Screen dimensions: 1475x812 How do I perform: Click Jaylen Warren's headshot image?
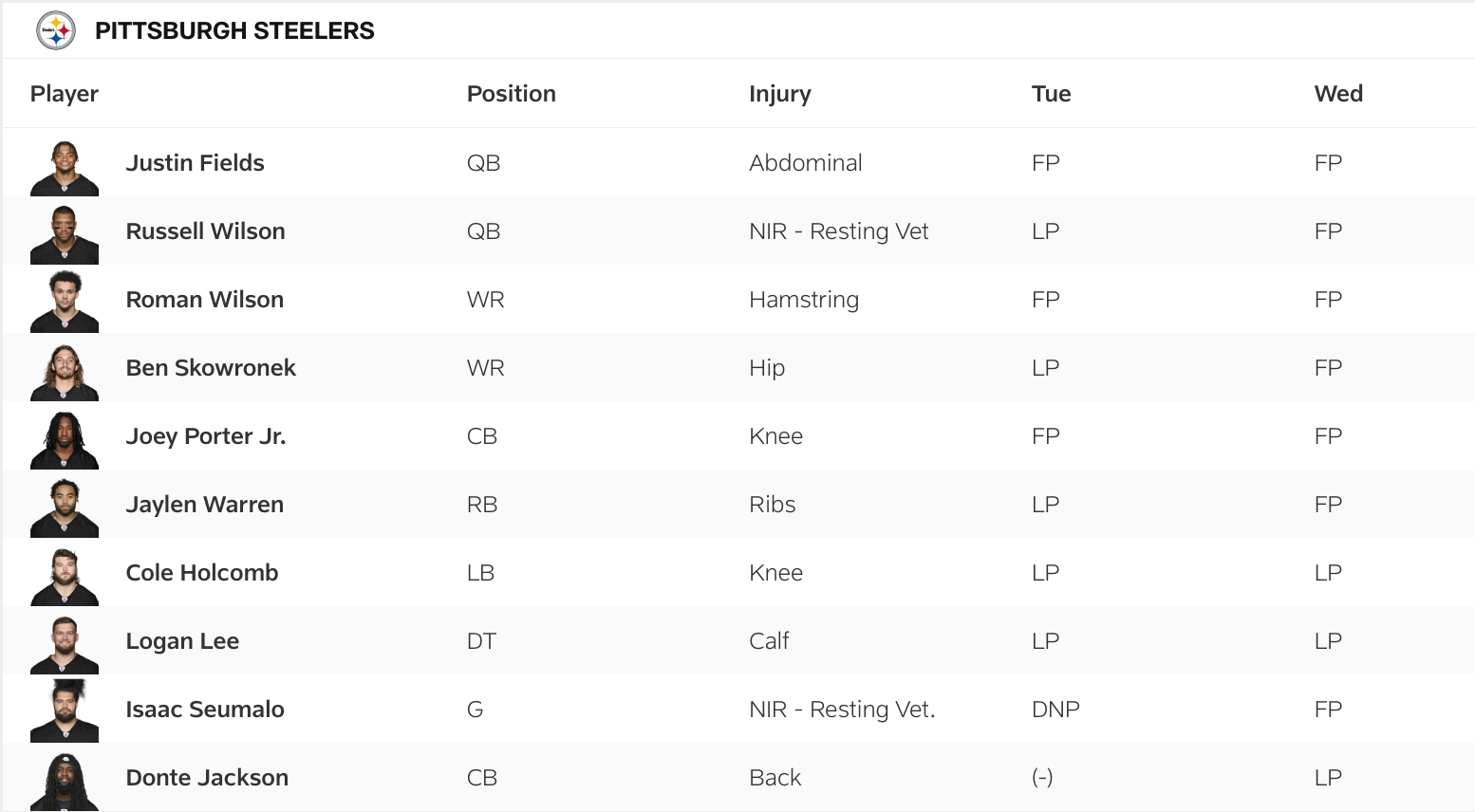[x=65, y=508]
